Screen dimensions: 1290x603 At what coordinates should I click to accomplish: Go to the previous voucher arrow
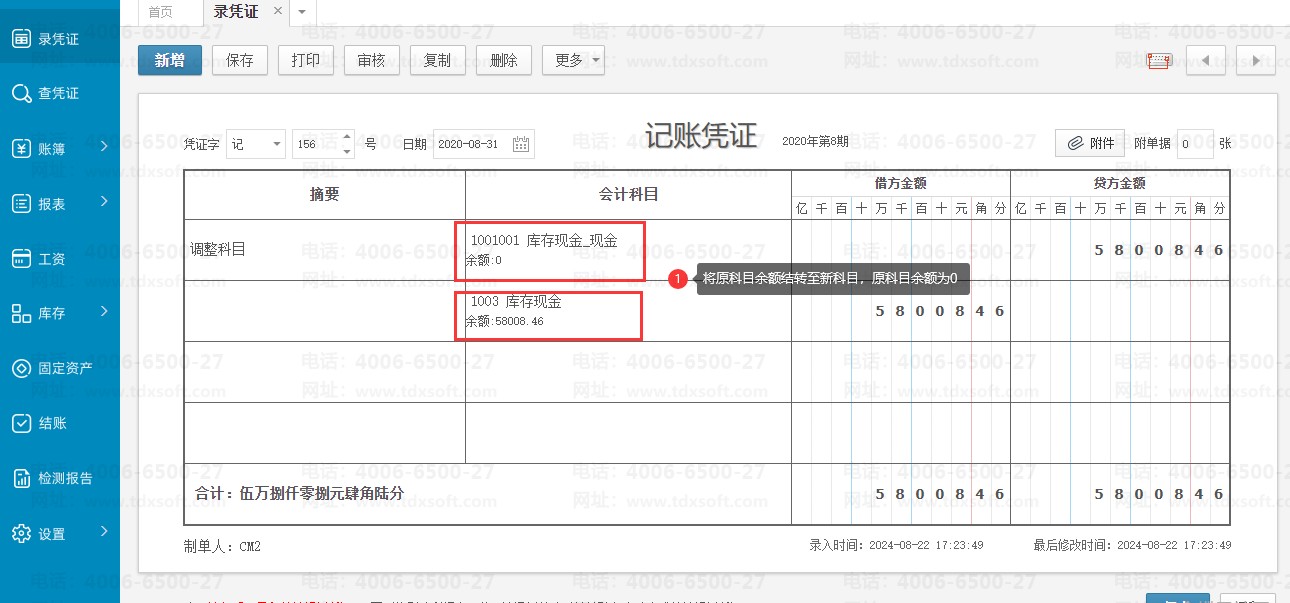[1205, 60]
